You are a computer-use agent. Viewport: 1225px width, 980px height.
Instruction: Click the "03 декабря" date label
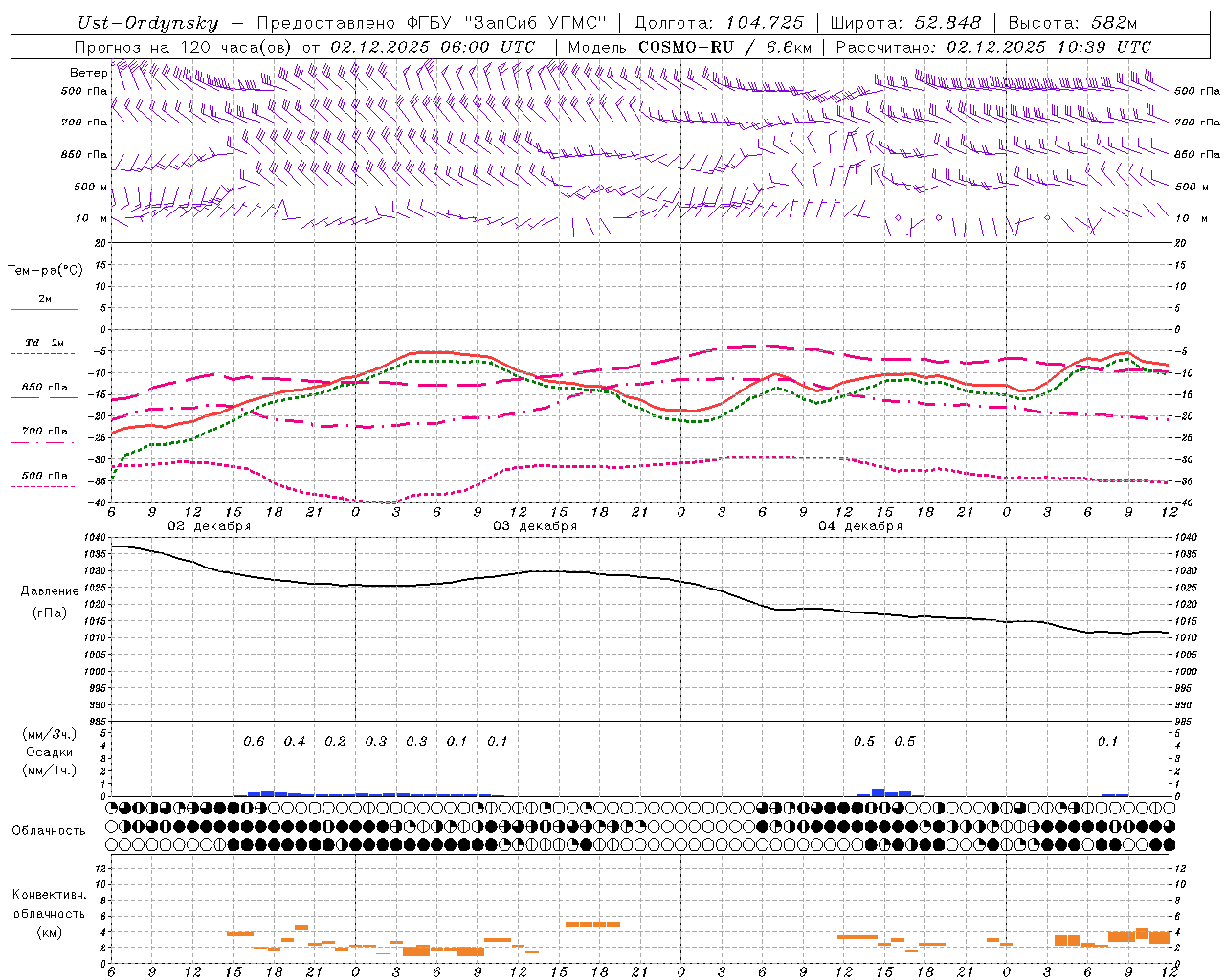[x=535, y=526]
